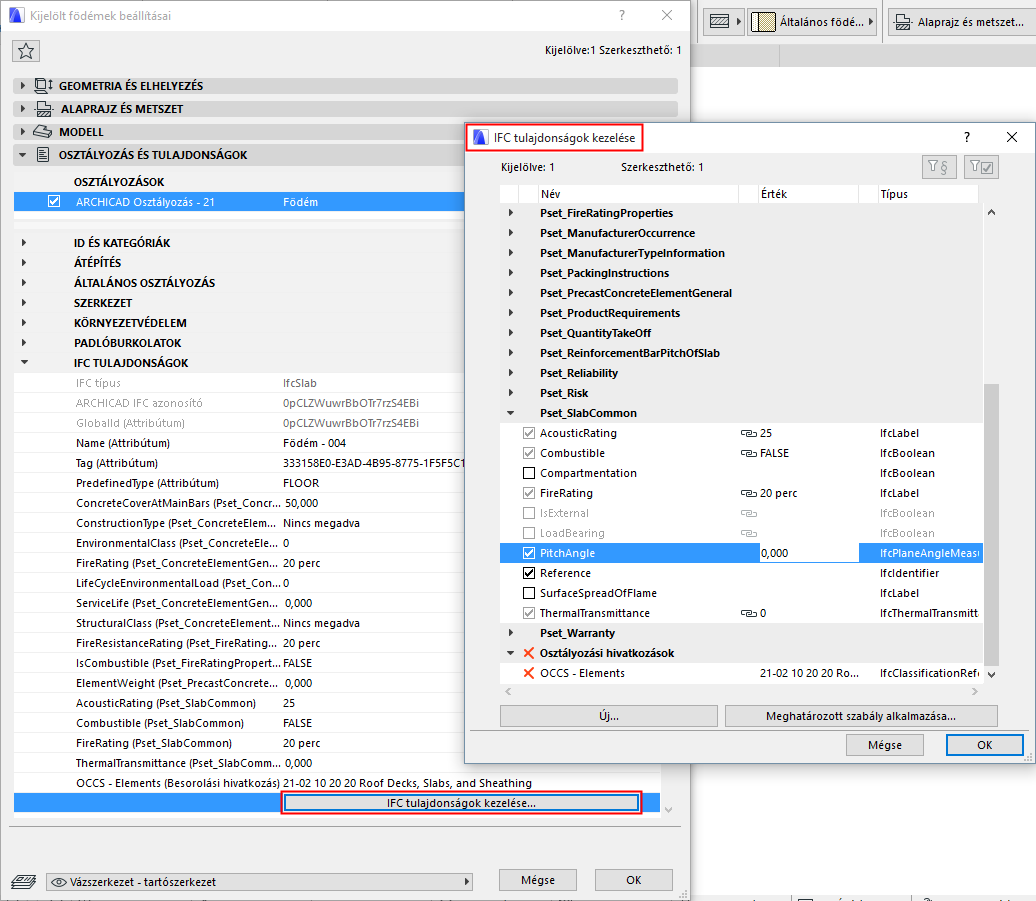The image size is (1036, 901).
Task: Collapse the Osztályozás és tulajdonságok panel
Action: [22, 155]
